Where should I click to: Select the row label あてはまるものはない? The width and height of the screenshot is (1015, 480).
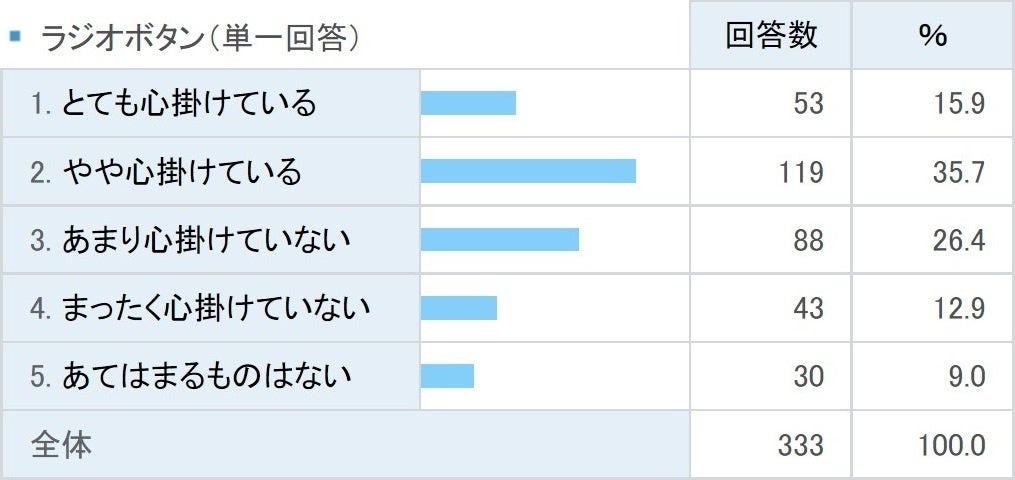191,376
